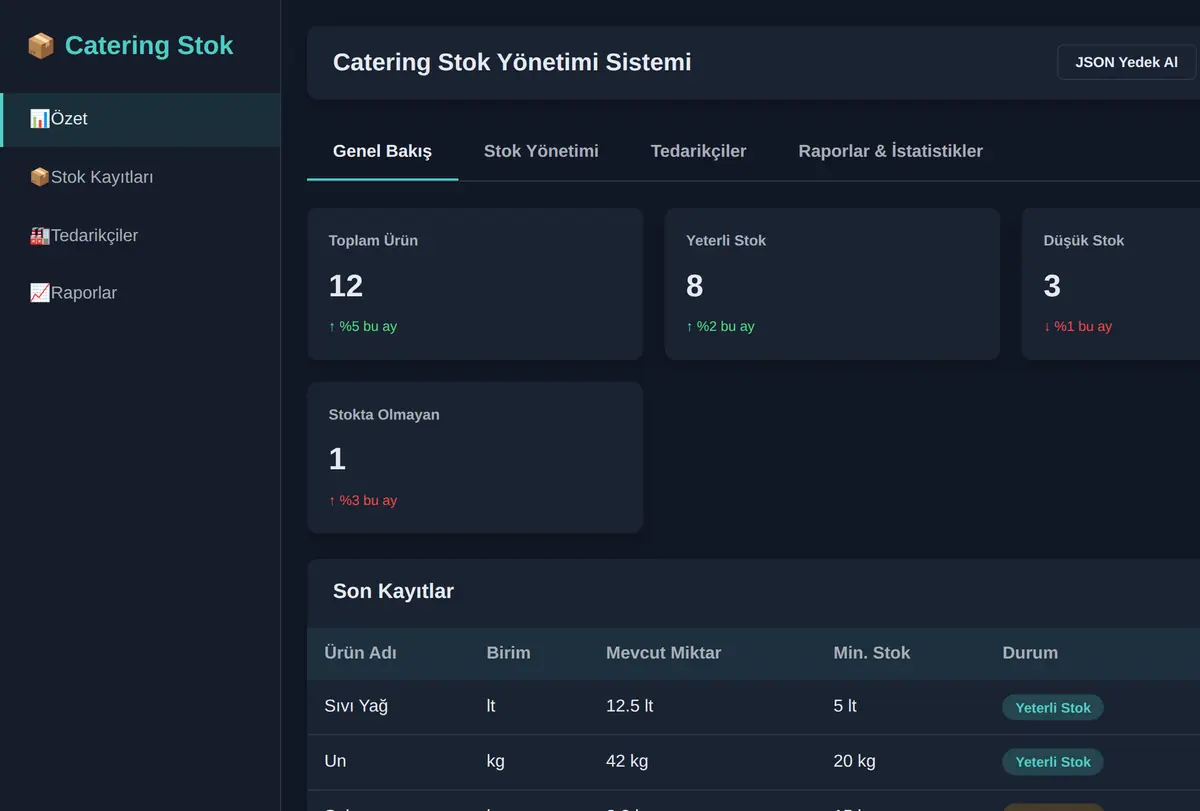The image size is (1200, 811).
Task: Click the Toplam Ürün card label
Action: pos(373,241)
